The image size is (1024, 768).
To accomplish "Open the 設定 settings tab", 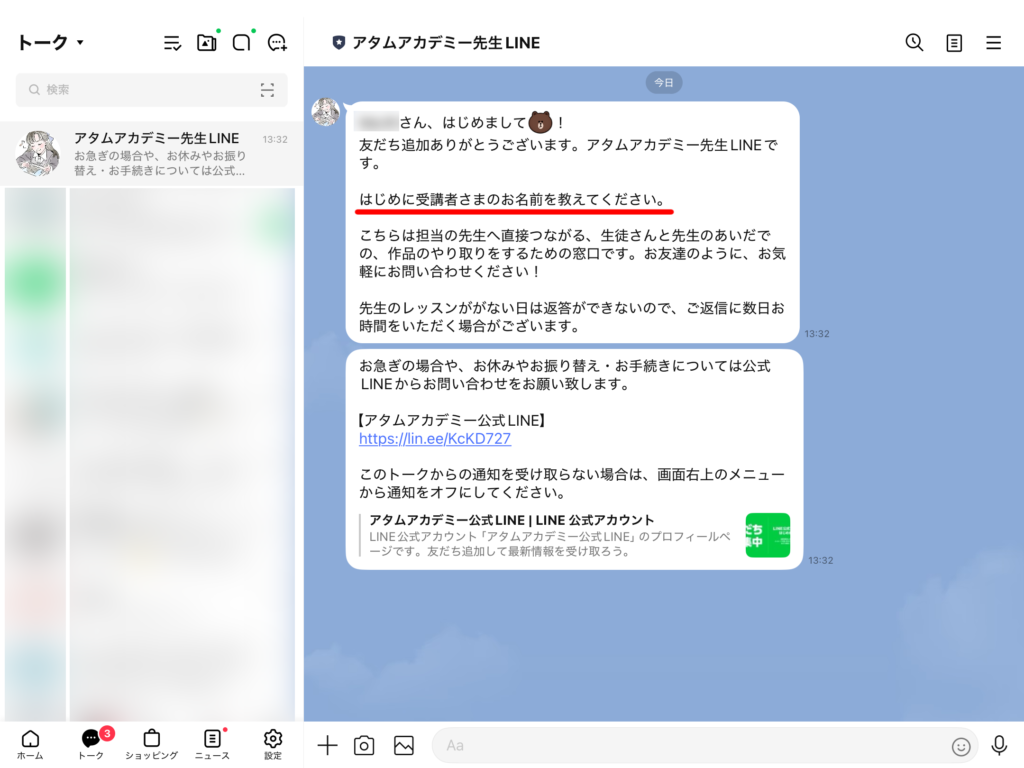I will point(273,744).
